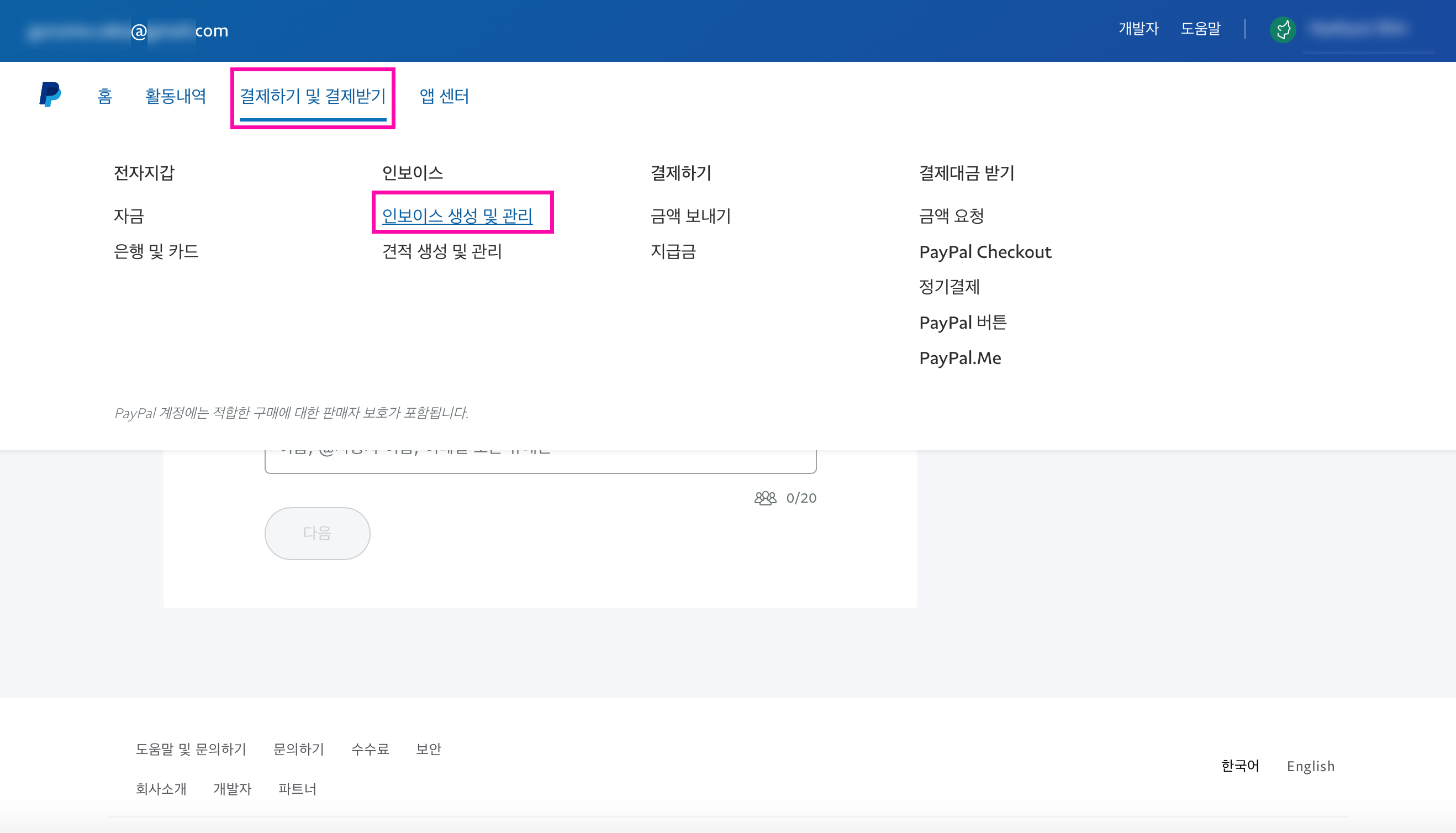Screen dimensions: 1456x833
Task: Open 도움말 in the top header
Action: 1201,29
